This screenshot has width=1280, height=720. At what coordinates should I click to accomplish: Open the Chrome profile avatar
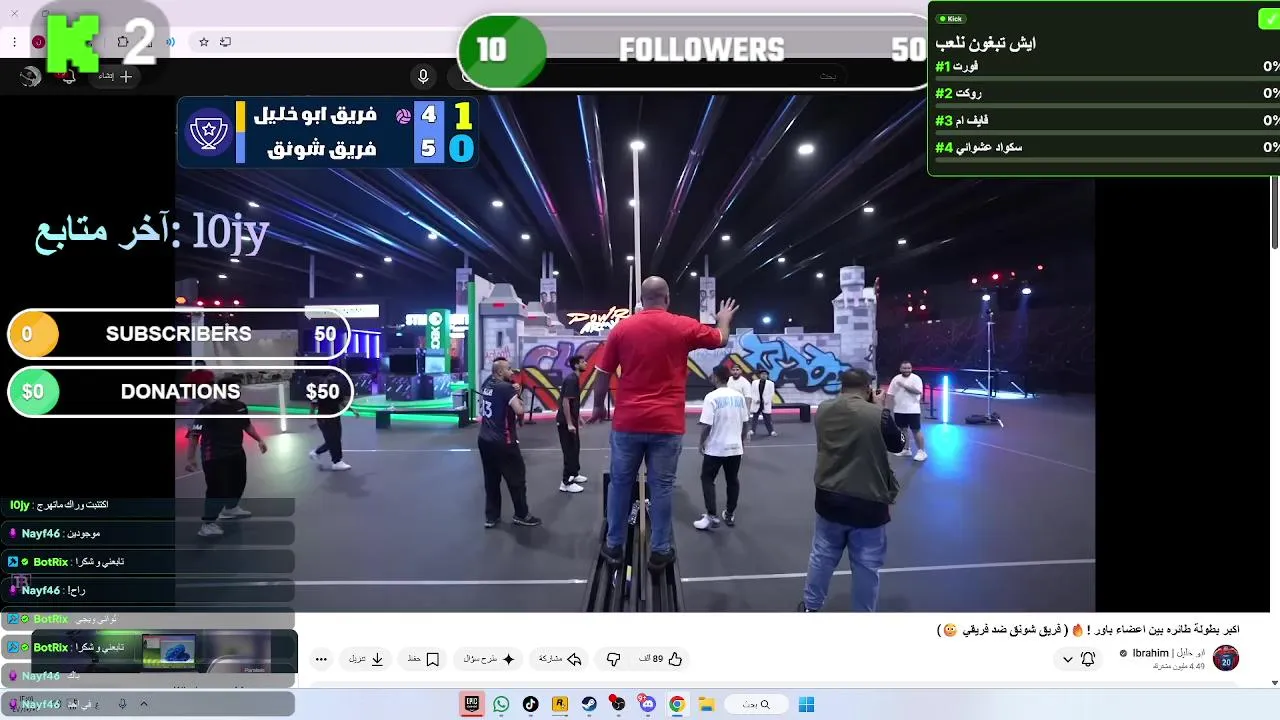coord(38,42)
